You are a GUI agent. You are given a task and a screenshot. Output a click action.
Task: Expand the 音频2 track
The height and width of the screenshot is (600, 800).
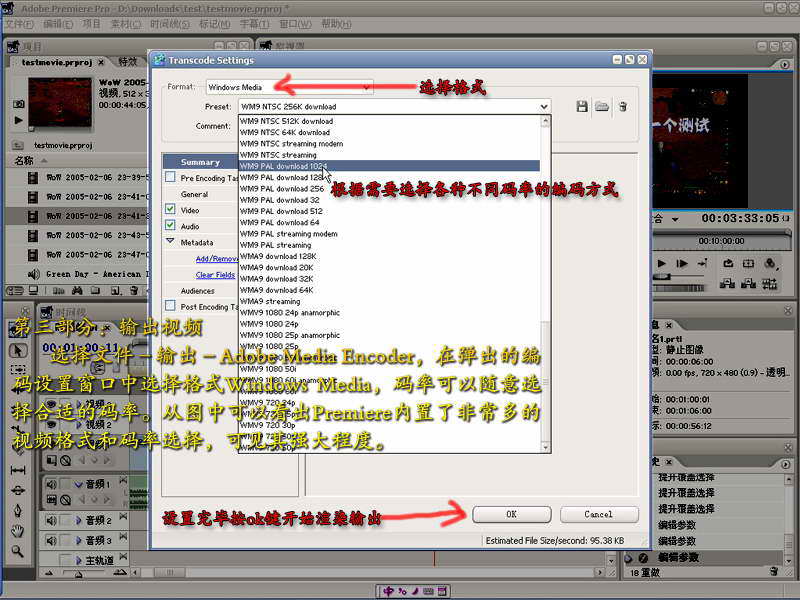pos(79,520)
